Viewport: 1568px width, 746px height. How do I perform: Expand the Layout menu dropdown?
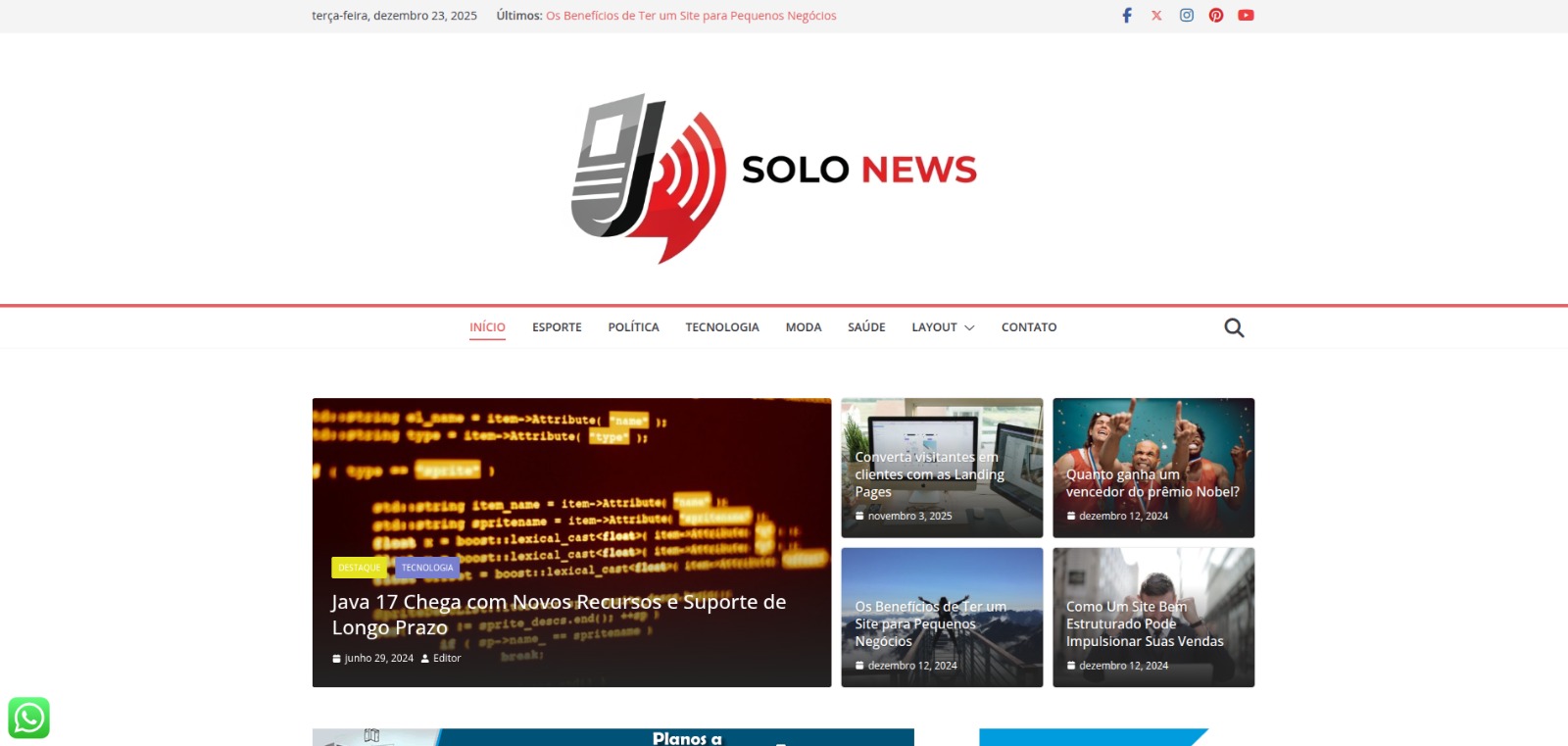(943, 327)
